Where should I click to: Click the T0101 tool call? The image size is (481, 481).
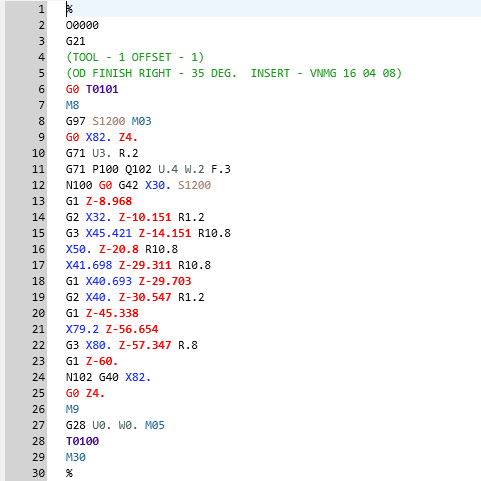[x=102, y=89]
